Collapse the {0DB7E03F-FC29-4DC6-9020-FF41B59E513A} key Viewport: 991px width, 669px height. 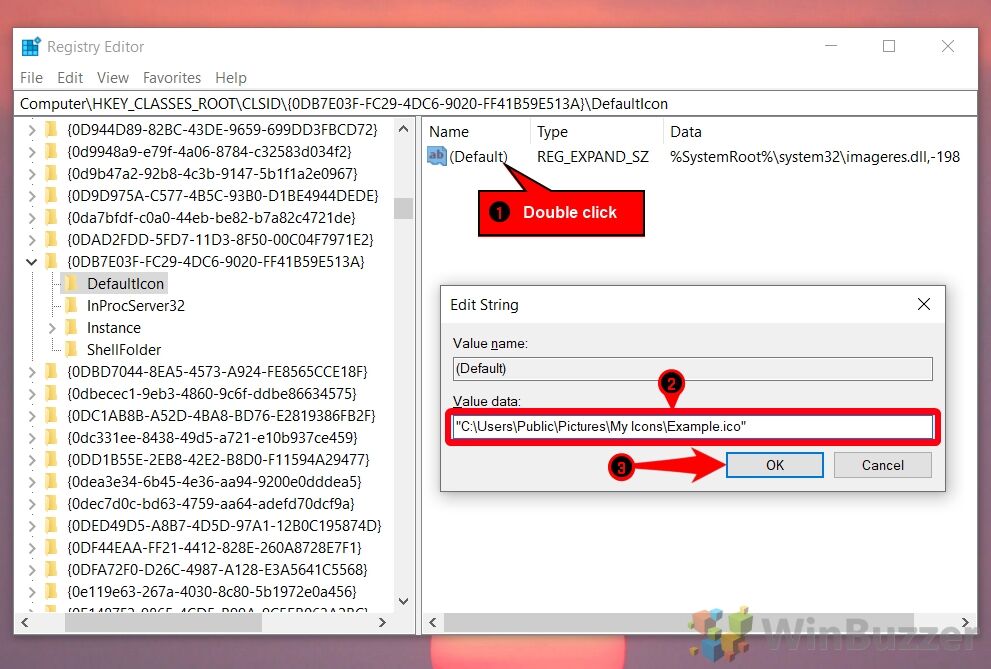(32, 262)
